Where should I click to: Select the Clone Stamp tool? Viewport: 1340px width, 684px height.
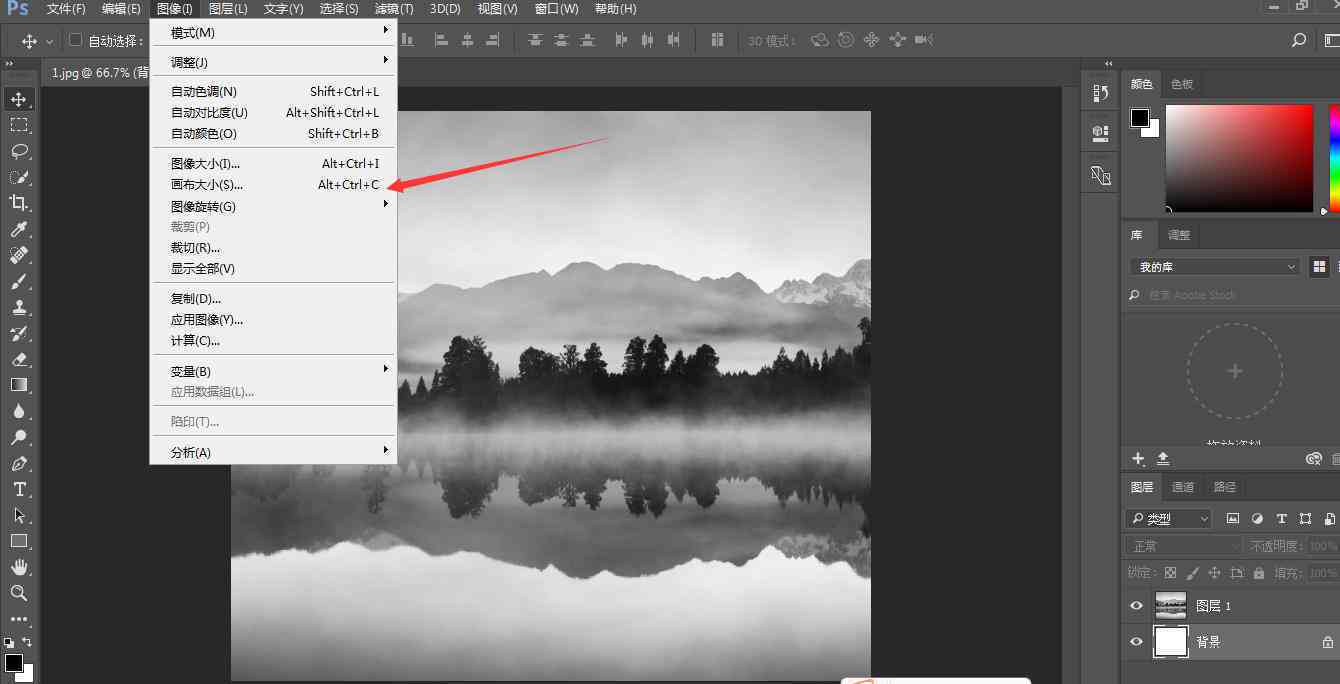pos(19,307)
